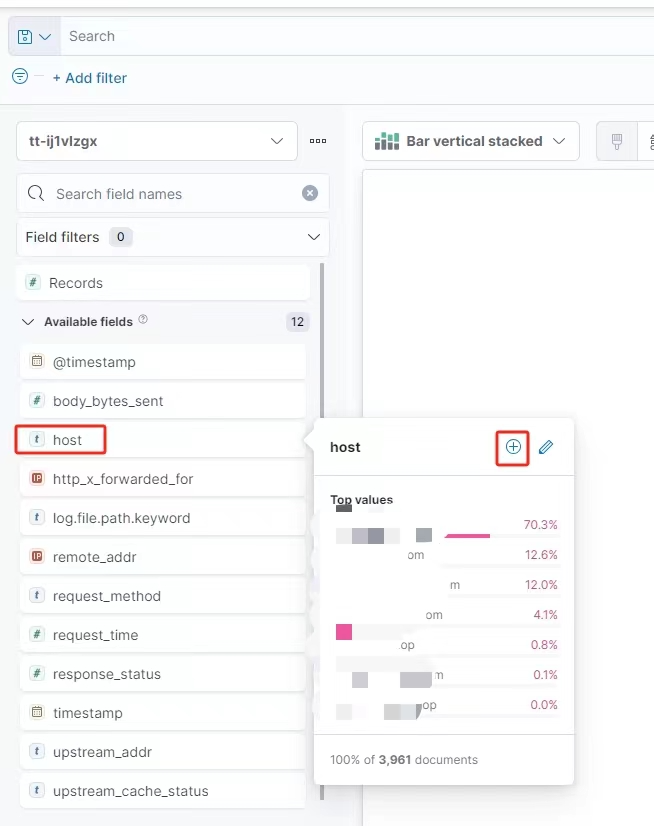
Task: Add host field to workspace
Action: [513, 447]
